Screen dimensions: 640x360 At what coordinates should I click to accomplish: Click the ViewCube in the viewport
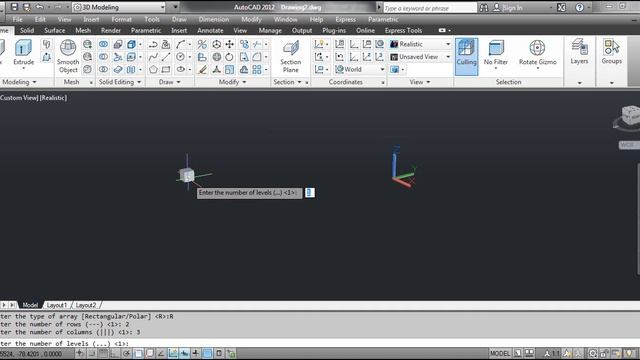(x=630, y=115)
